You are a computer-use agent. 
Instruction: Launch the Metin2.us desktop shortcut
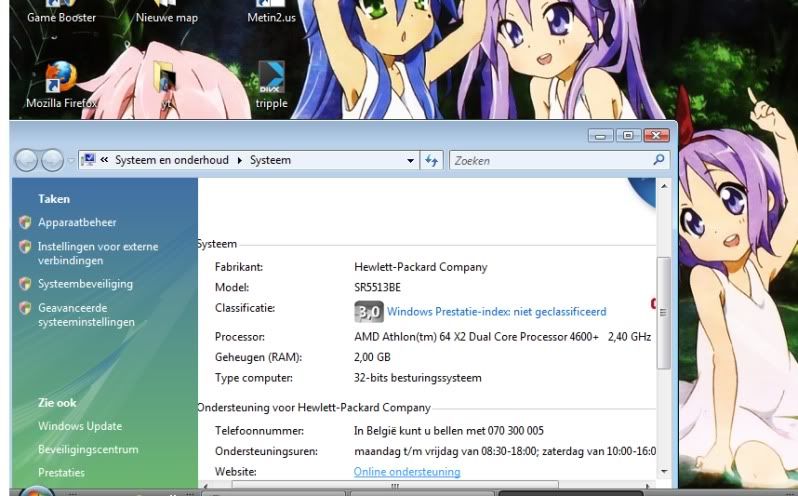tap(271, 12)
